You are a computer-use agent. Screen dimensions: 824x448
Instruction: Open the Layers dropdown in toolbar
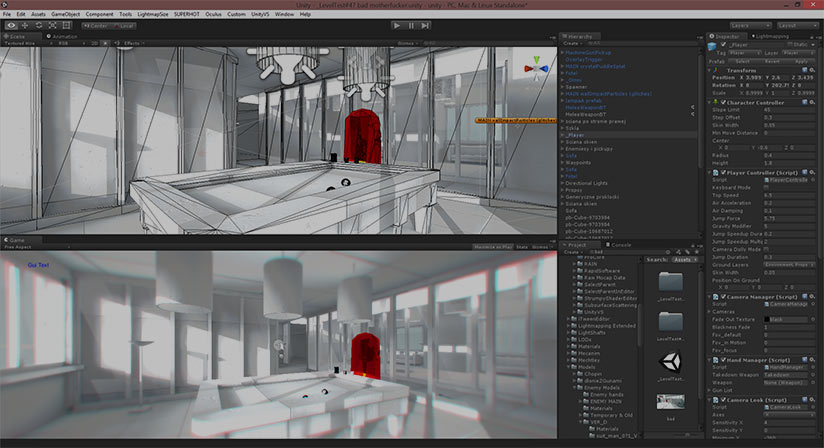pos(750,25)
